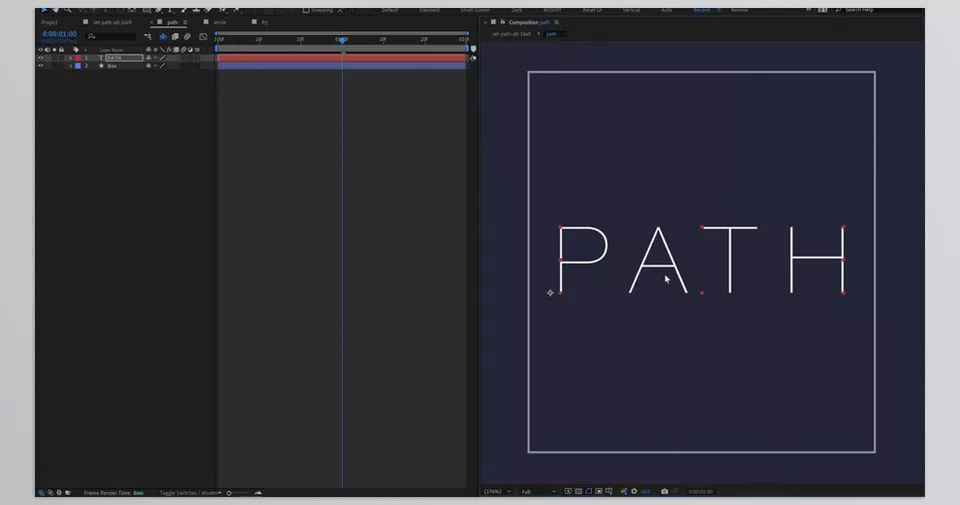Open the workspace overflow chevrons
This screenshot has height=505, width=960.
coord(808,10)
